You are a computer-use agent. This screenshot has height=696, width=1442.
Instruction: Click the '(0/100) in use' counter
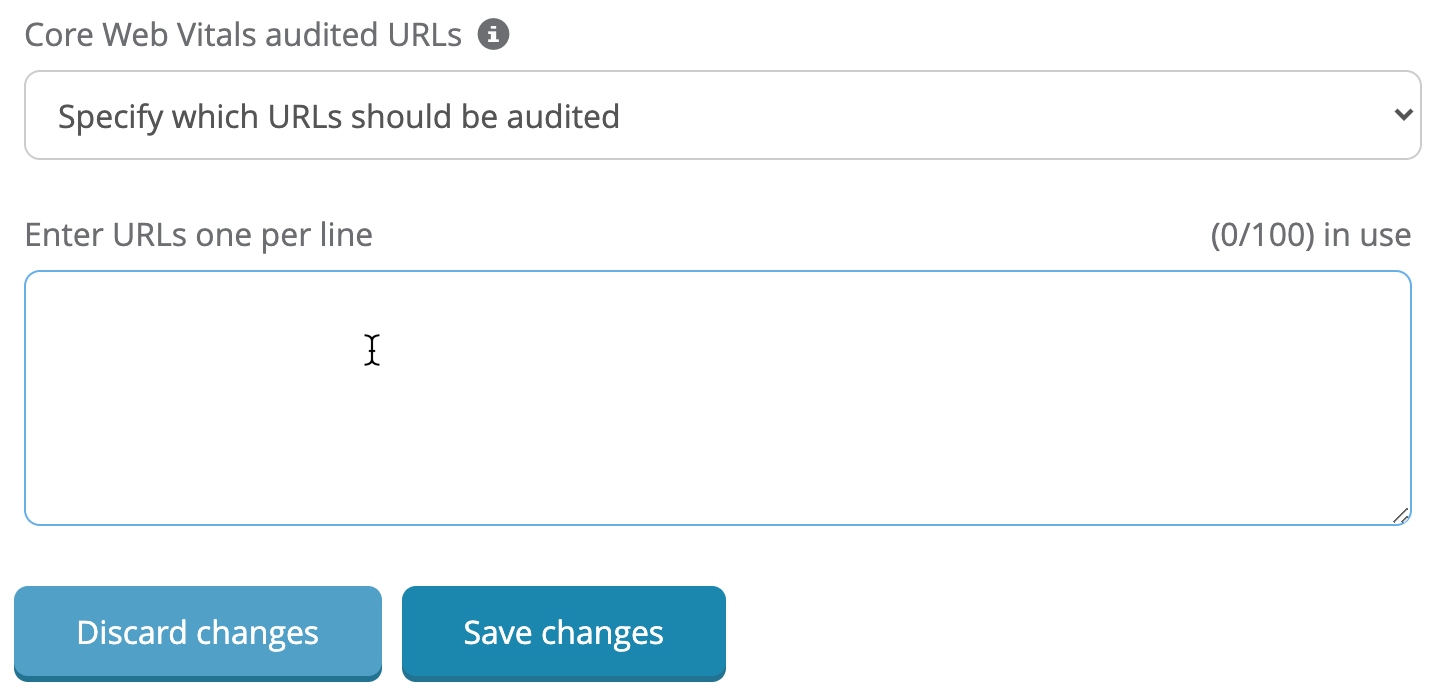pyautogui.click(x=1310, y=235)
